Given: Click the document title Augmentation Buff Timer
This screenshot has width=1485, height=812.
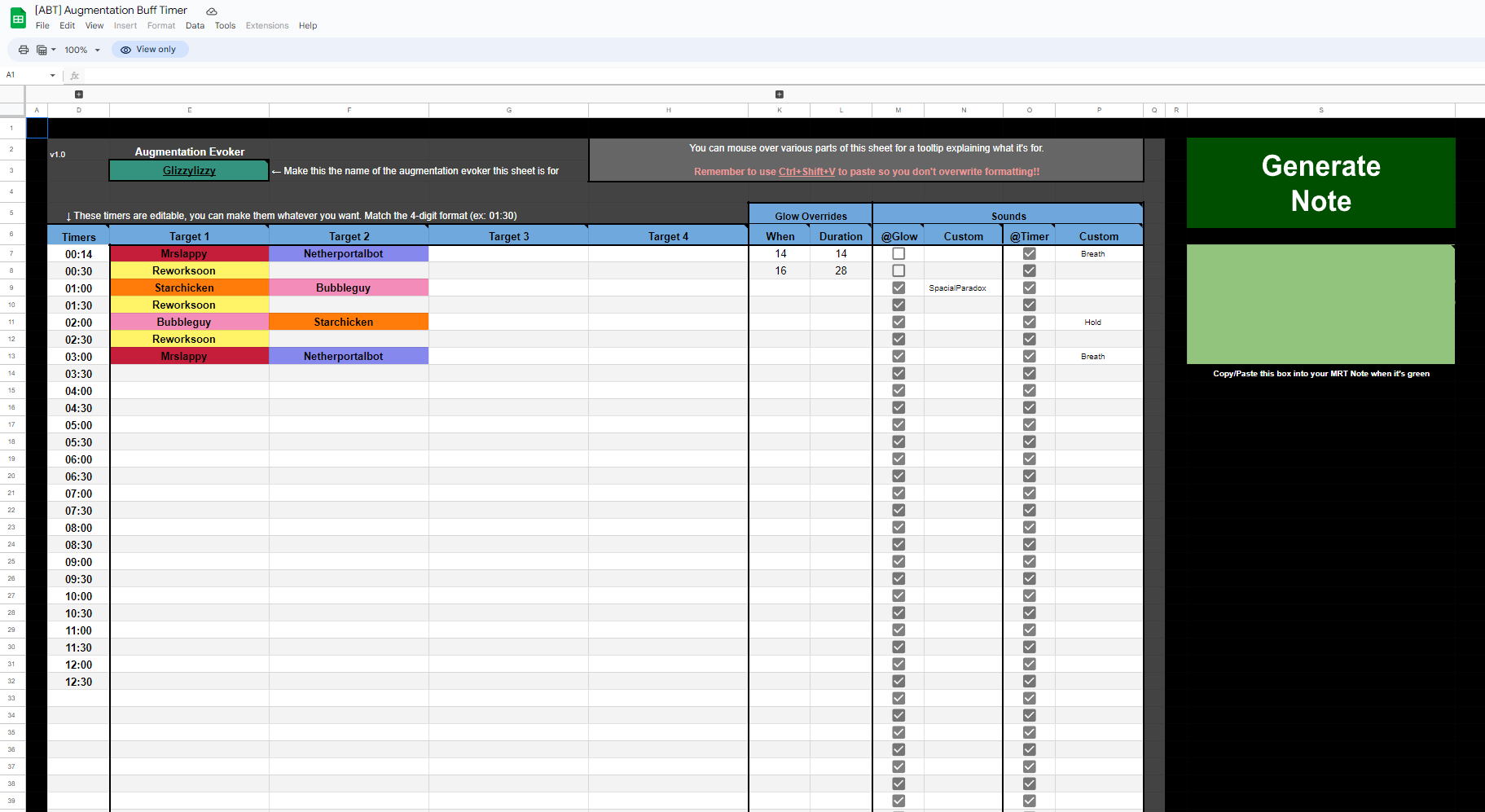Looking at the screenshot, I should click(111, 10).
